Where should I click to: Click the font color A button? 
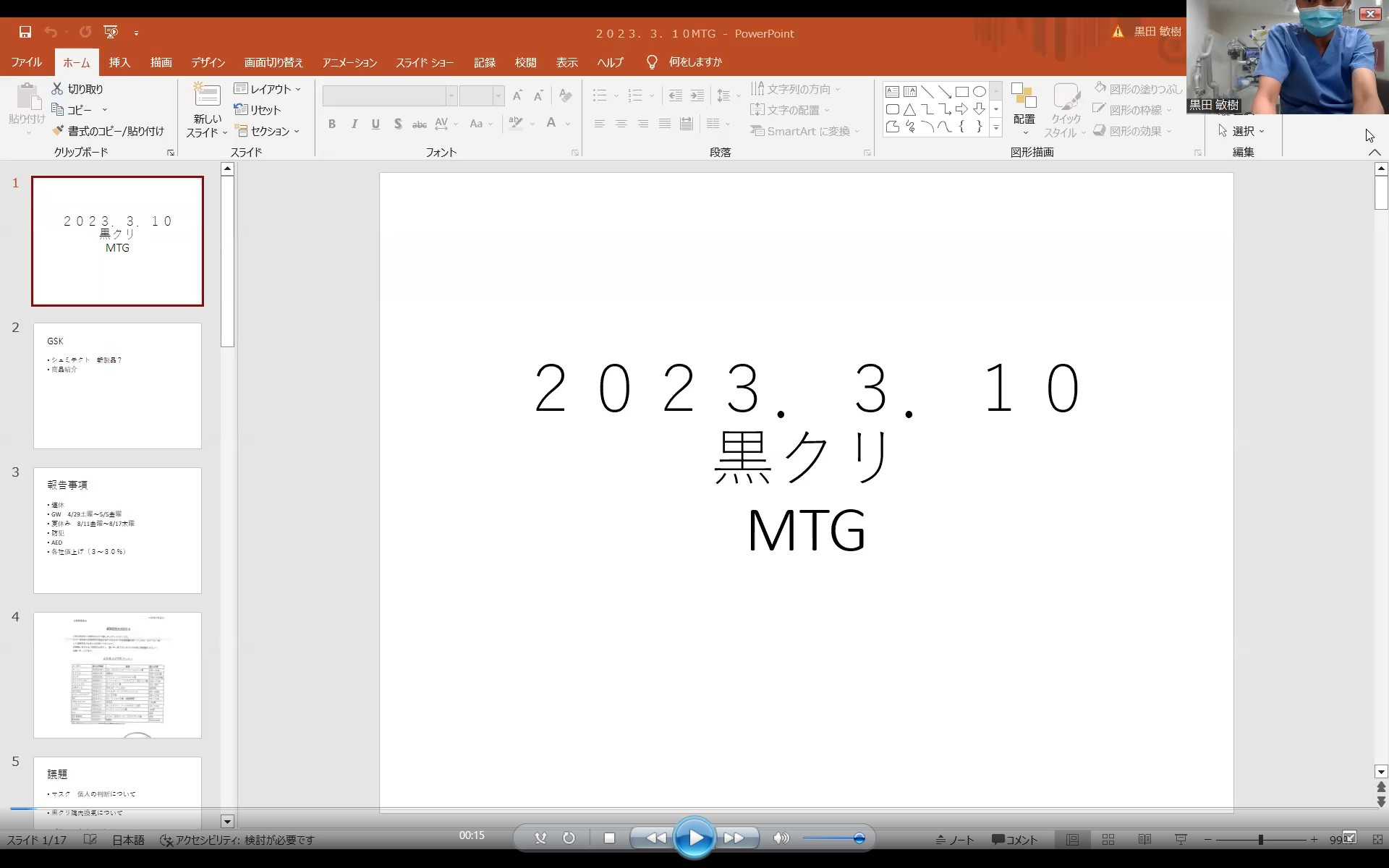pos(551,124)
